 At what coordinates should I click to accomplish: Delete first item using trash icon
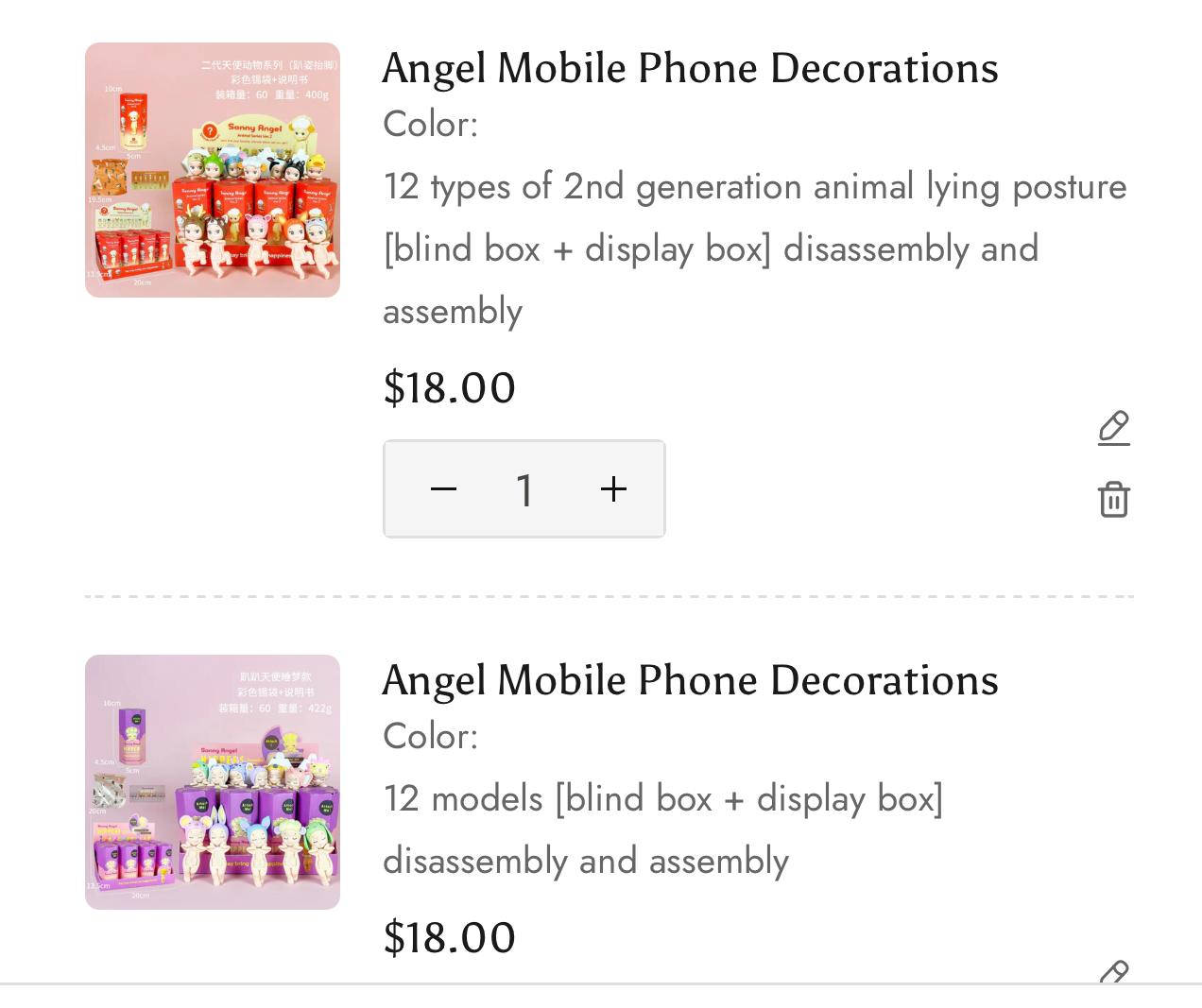(x=1114, y=499)
